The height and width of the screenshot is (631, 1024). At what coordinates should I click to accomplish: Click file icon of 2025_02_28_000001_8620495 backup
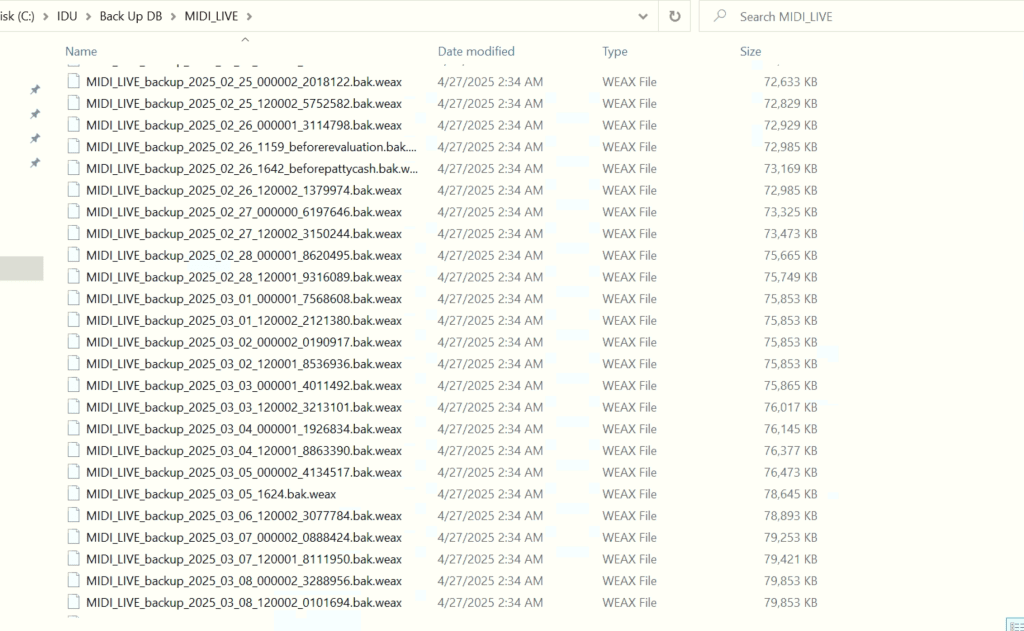(x=74, y=255)
